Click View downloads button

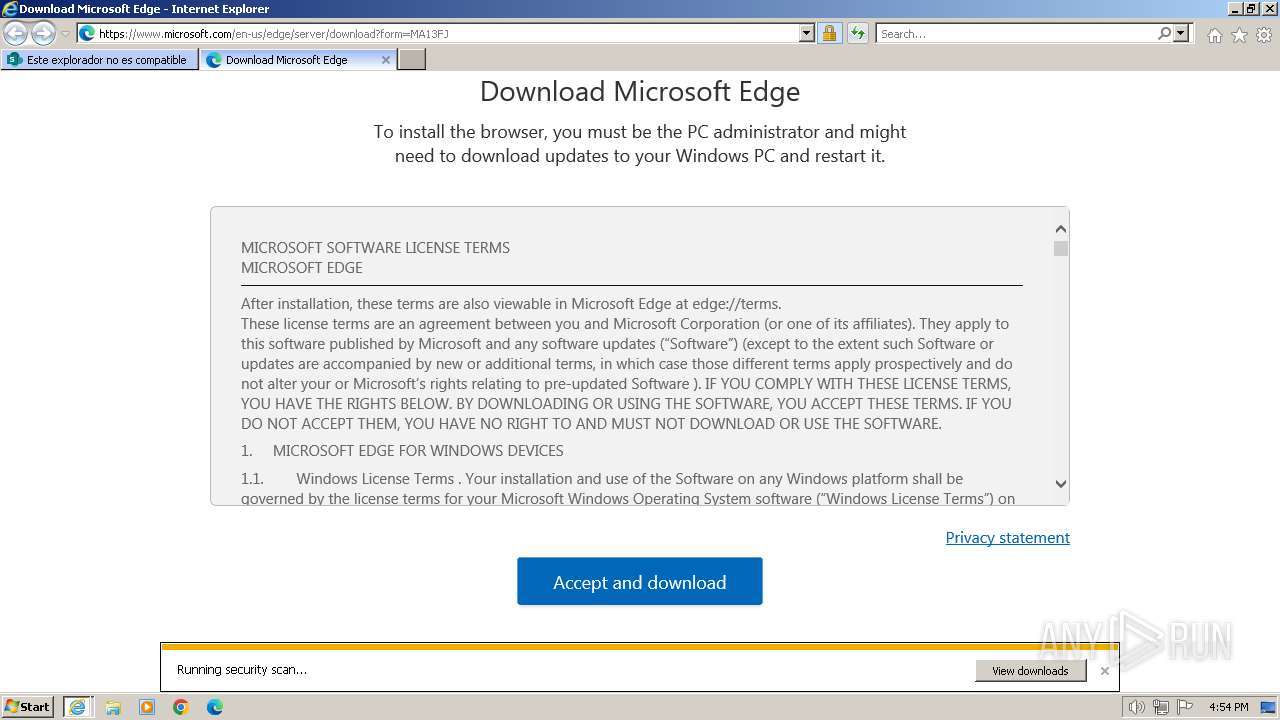click(x=1030, y=671)
